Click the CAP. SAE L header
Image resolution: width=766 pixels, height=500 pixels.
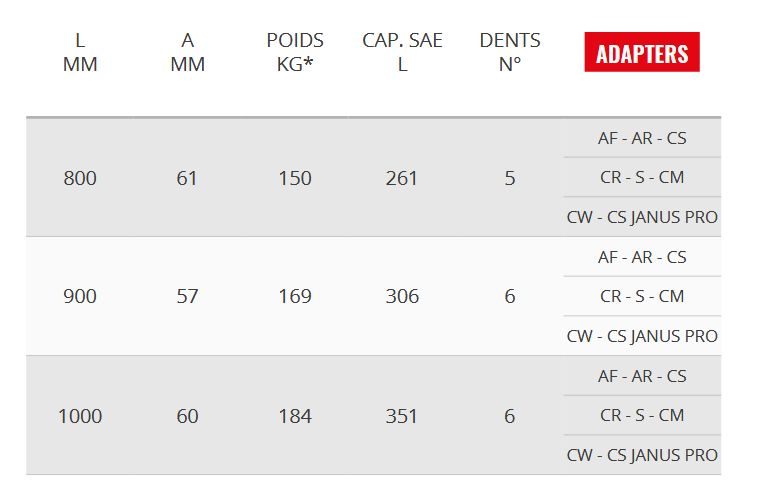point(402,53)
